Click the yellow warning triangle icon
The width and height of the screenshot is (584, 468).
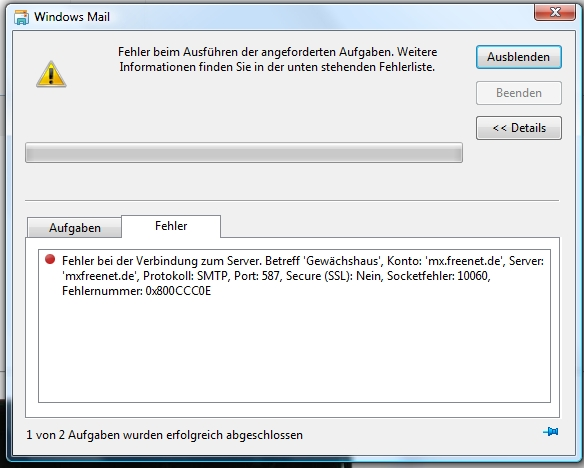pyautogui.click(x=51, y=74)
